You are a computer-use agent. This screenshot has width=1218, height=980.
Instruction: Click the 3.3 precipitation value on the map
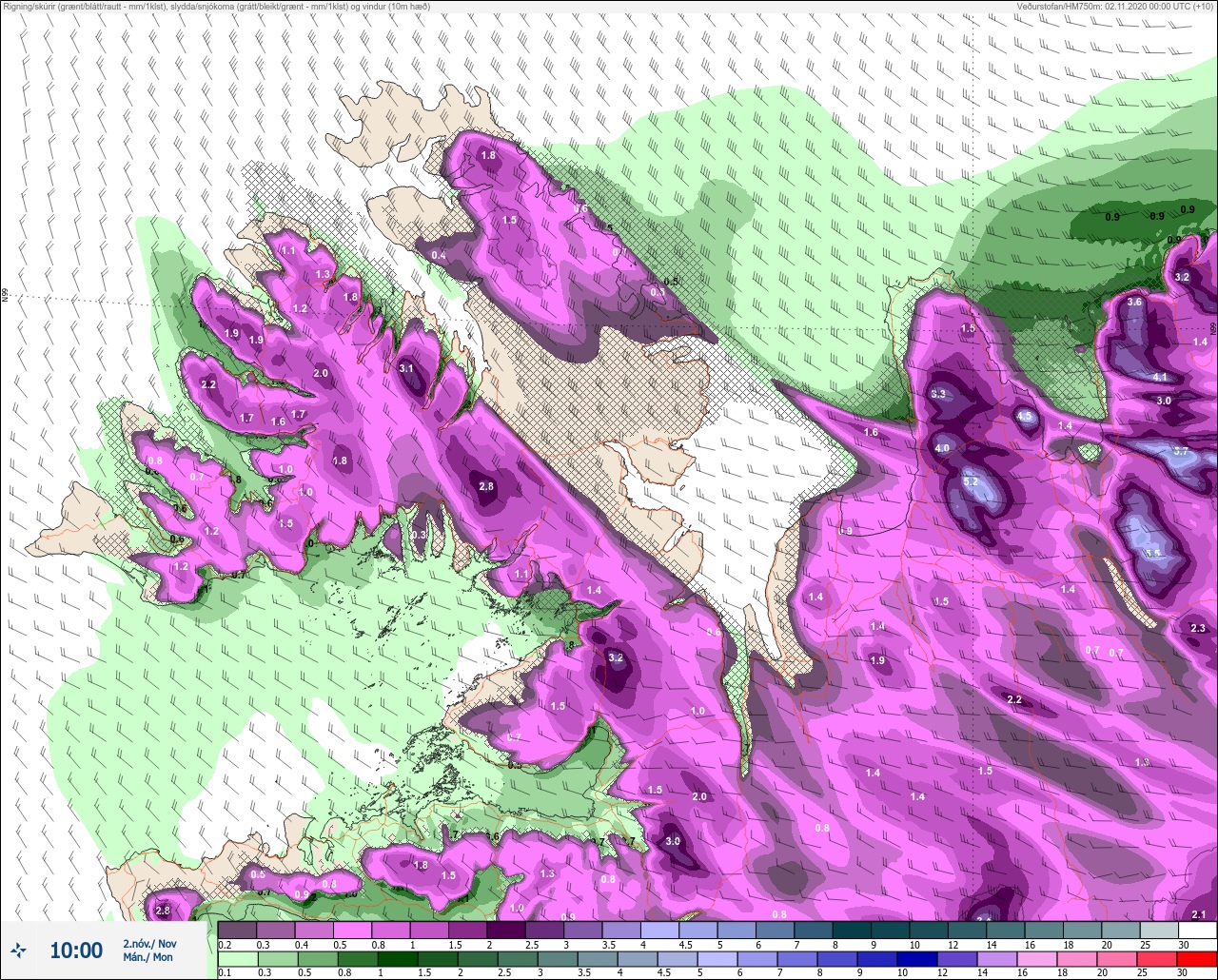(938, 394)
